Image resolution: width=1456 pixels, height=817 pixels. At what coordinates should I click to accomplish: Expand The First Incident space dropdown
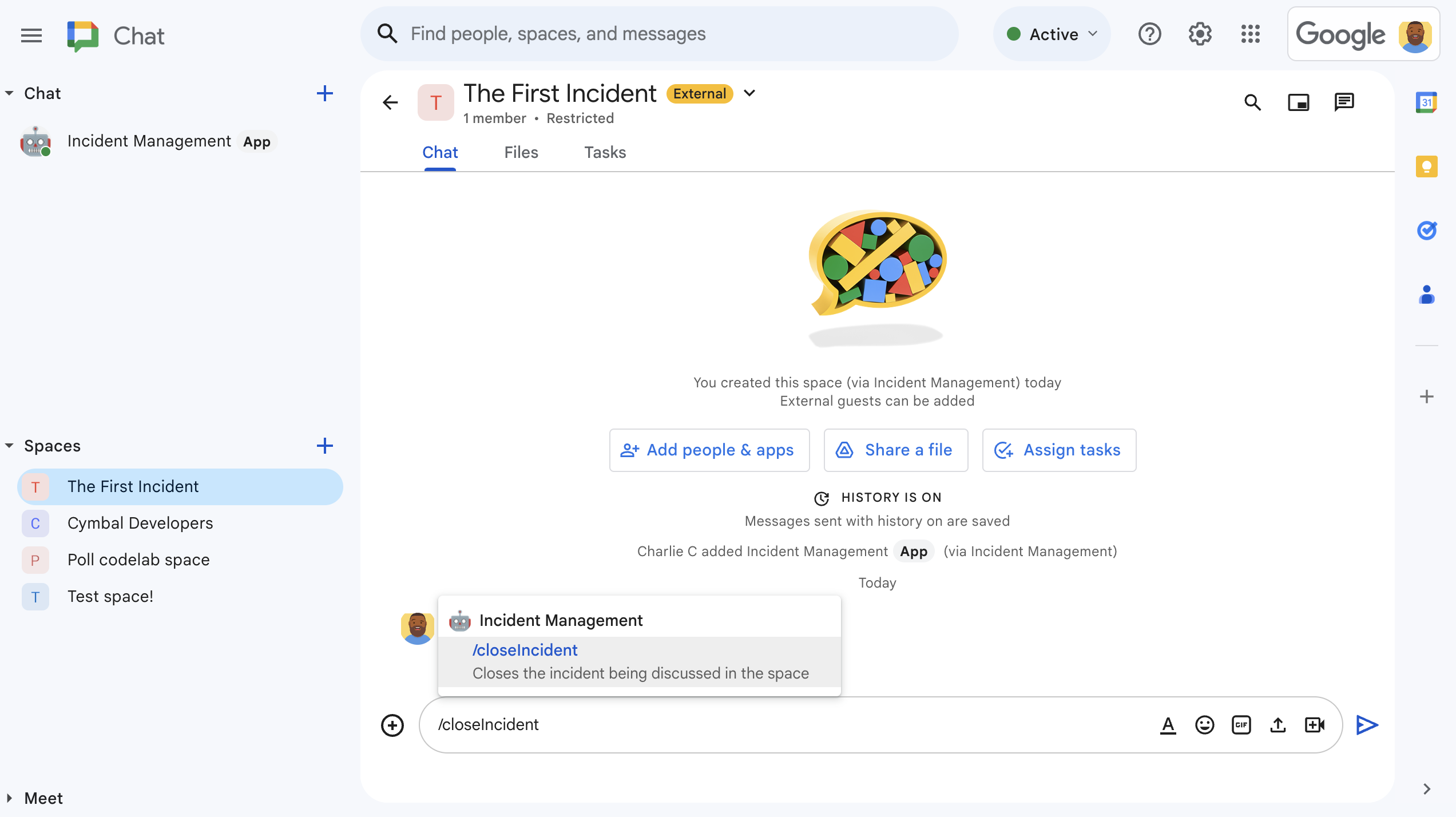751,93
